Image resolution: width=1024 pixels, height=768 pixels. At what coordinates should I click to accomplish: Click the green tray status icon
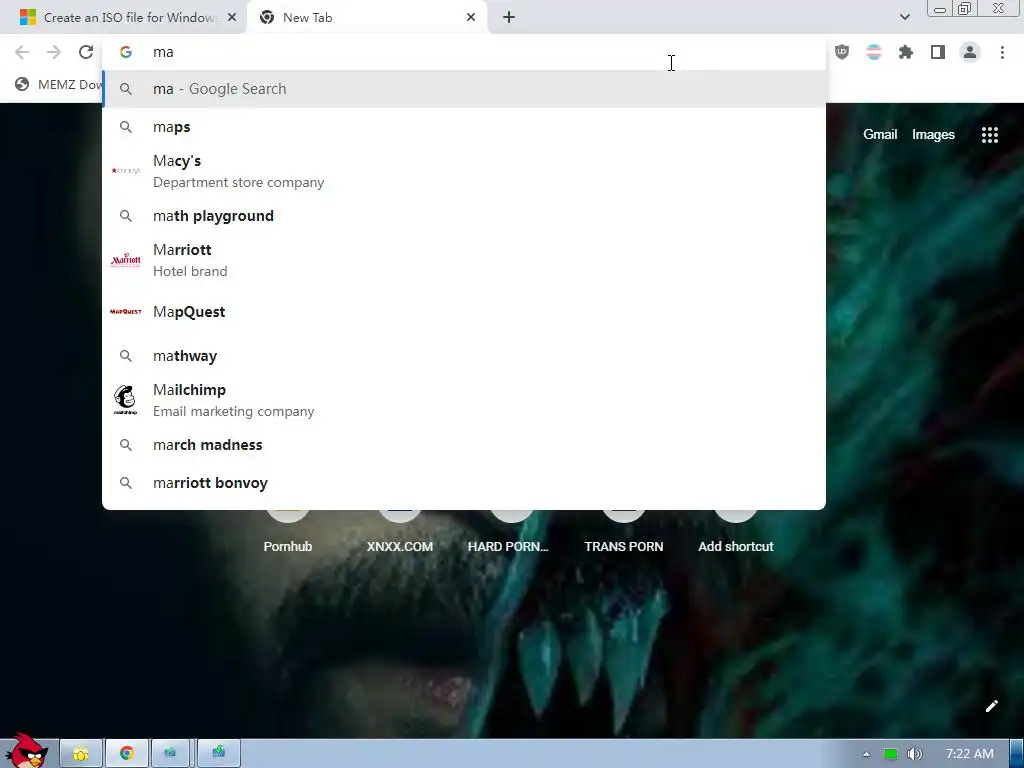[x=890, y=754]
